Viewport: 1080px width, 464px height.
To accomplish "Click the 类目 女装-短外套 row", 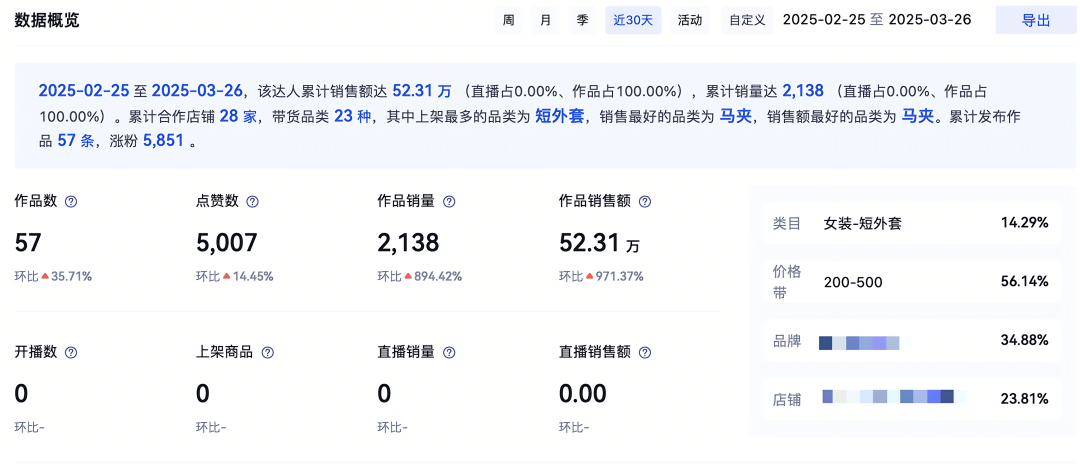I will [911, 223].
